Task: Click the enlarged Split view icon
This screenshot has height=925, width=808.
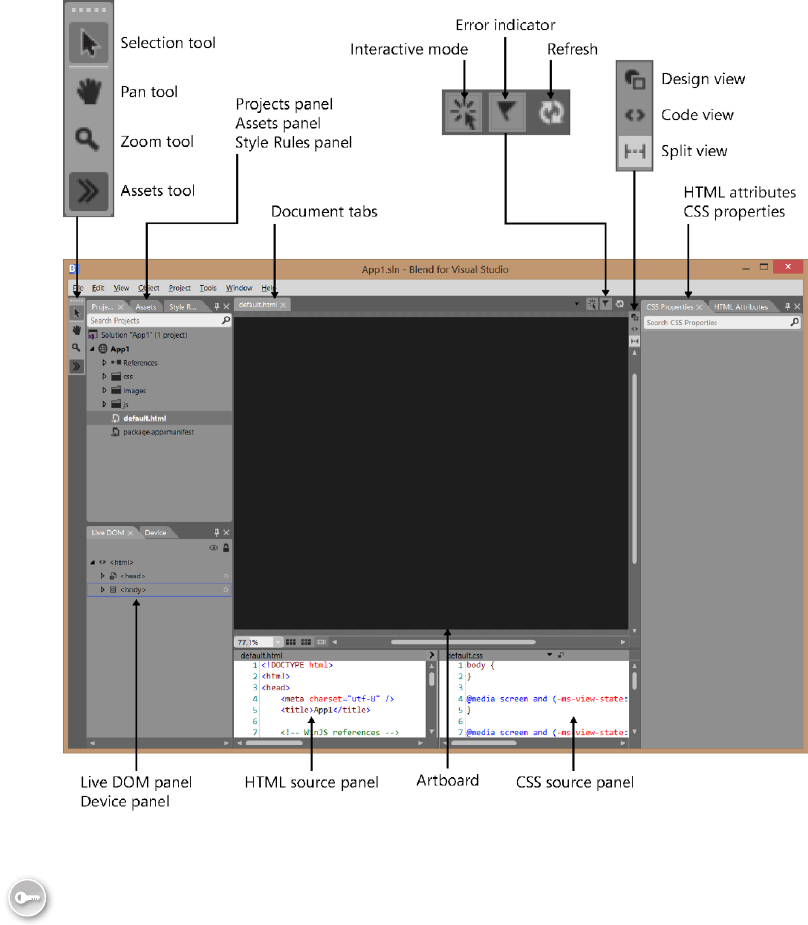Action: [x=635, y=152]
